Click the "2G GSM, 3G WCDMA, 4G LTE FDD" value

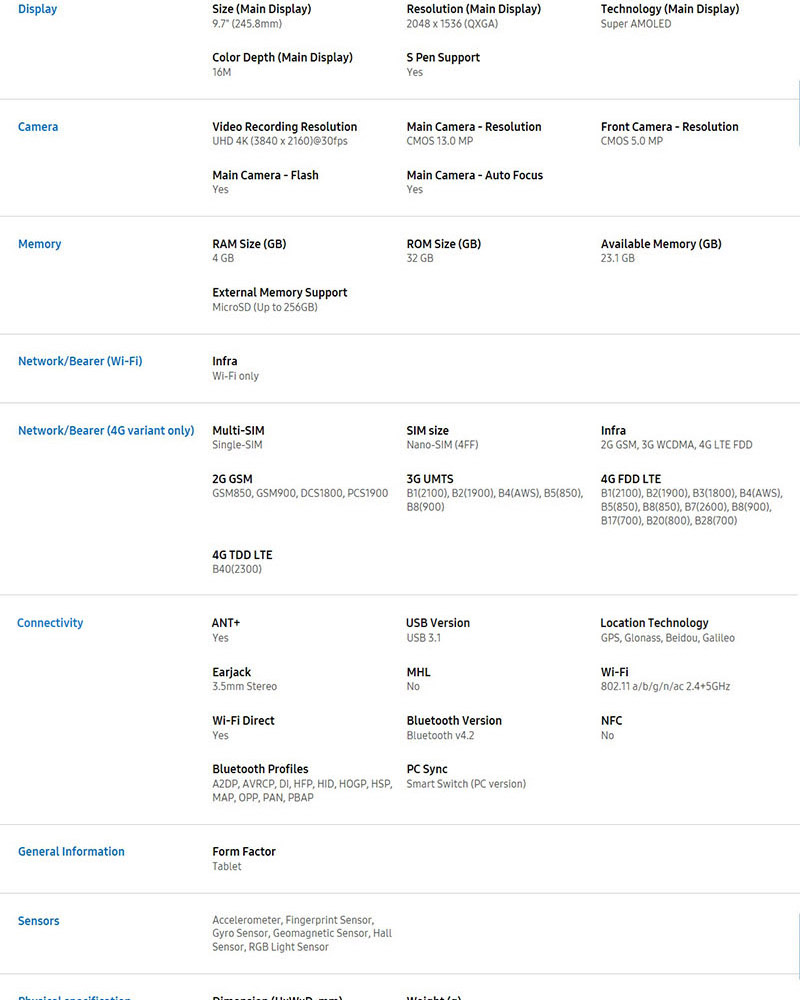[x=676, y=445]
